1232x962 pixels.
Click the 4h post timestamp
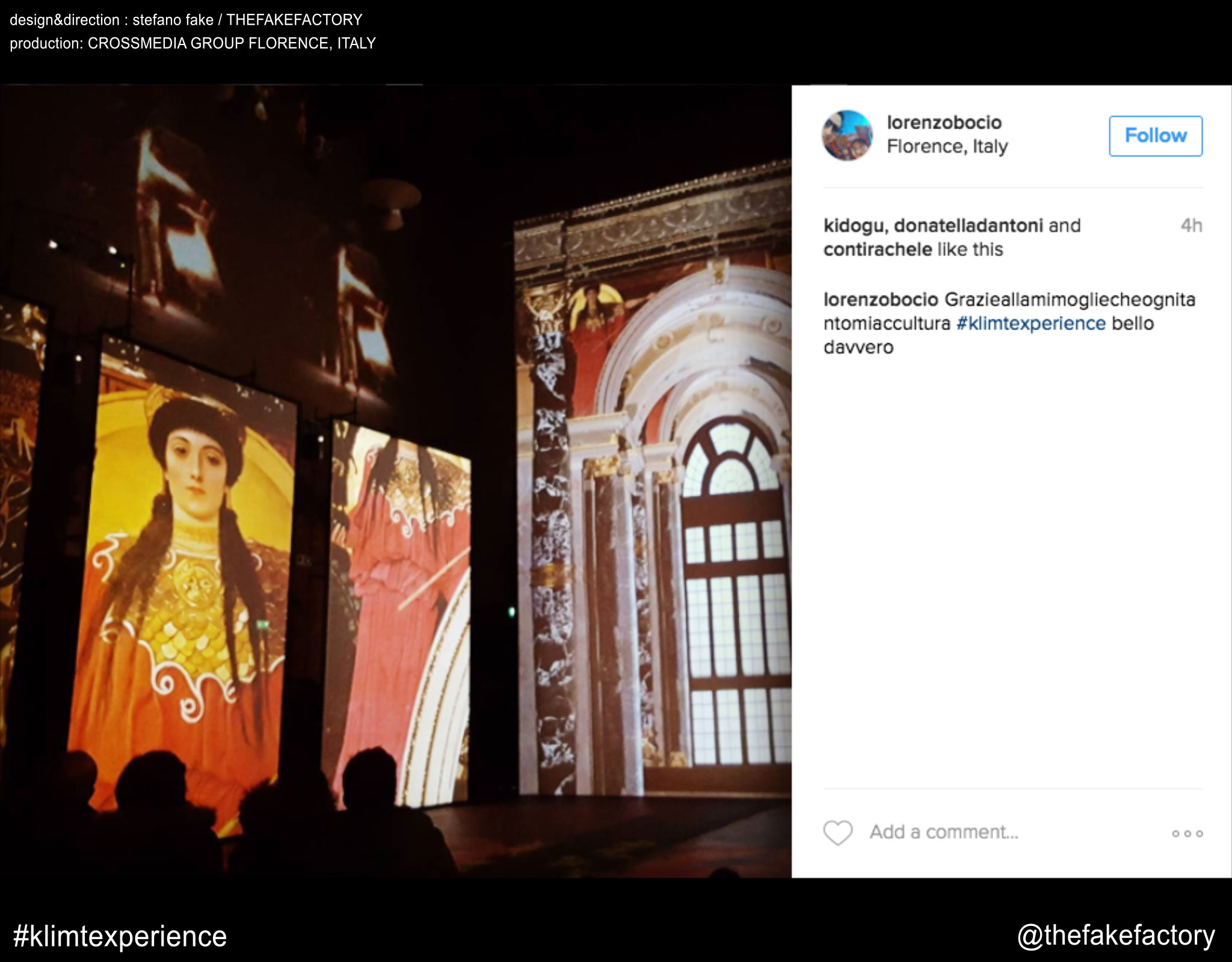1190,226
